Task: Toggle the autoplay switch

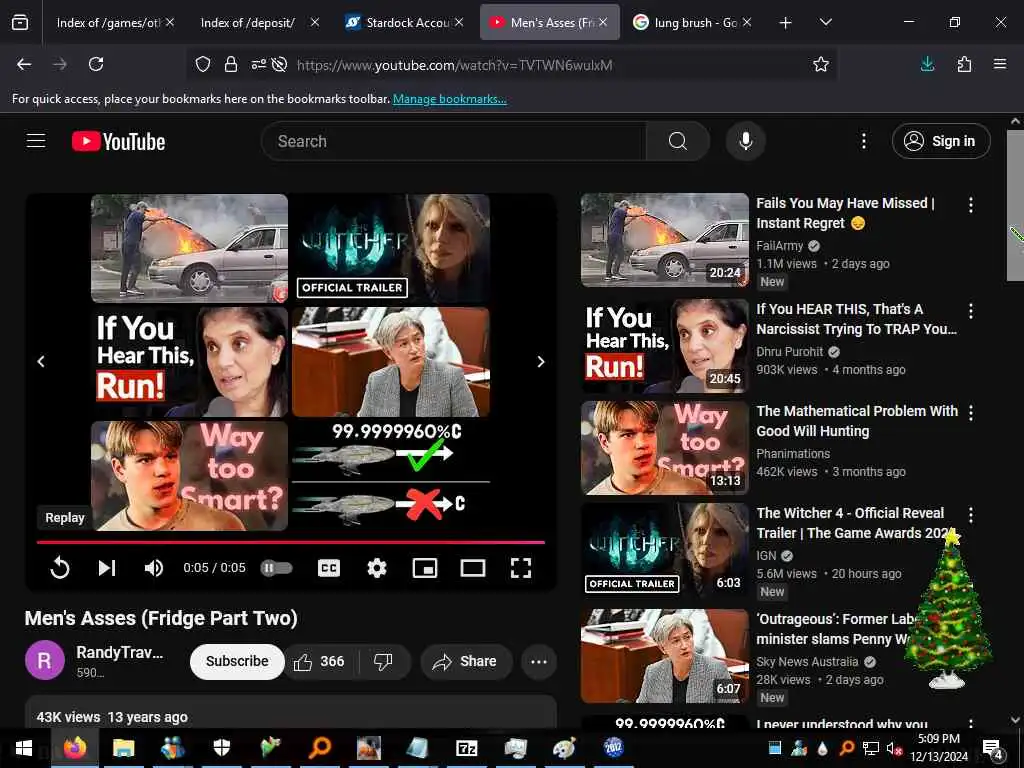Action: (276, 568)
